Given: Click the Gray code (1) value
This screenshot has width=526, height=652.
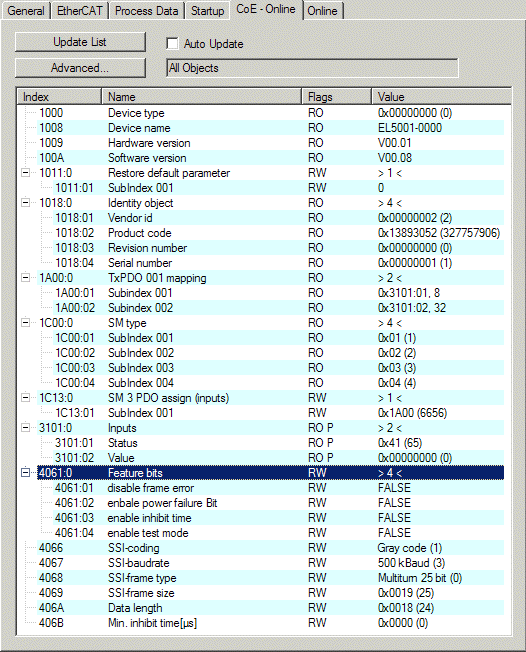Looking at the screenshot, I should [410, 548].
